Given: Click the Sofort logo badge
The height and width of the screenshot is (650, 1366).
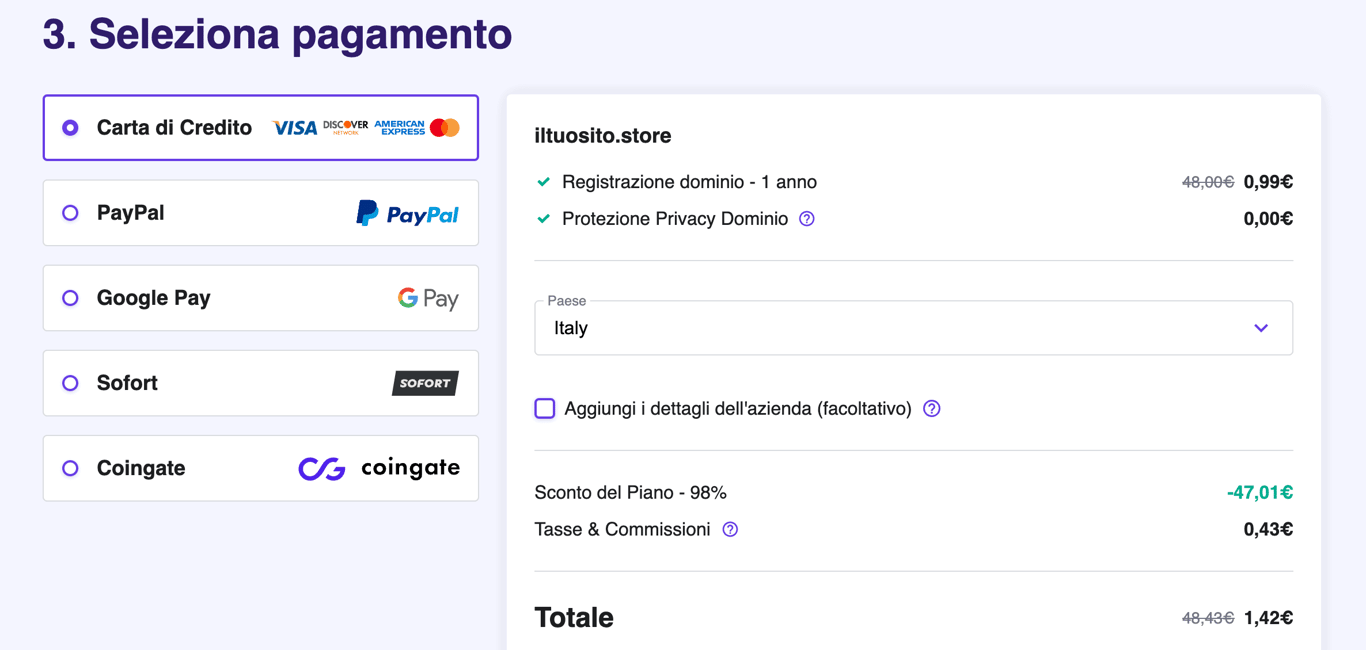Looking at the screenshot, I should (424, 382).
